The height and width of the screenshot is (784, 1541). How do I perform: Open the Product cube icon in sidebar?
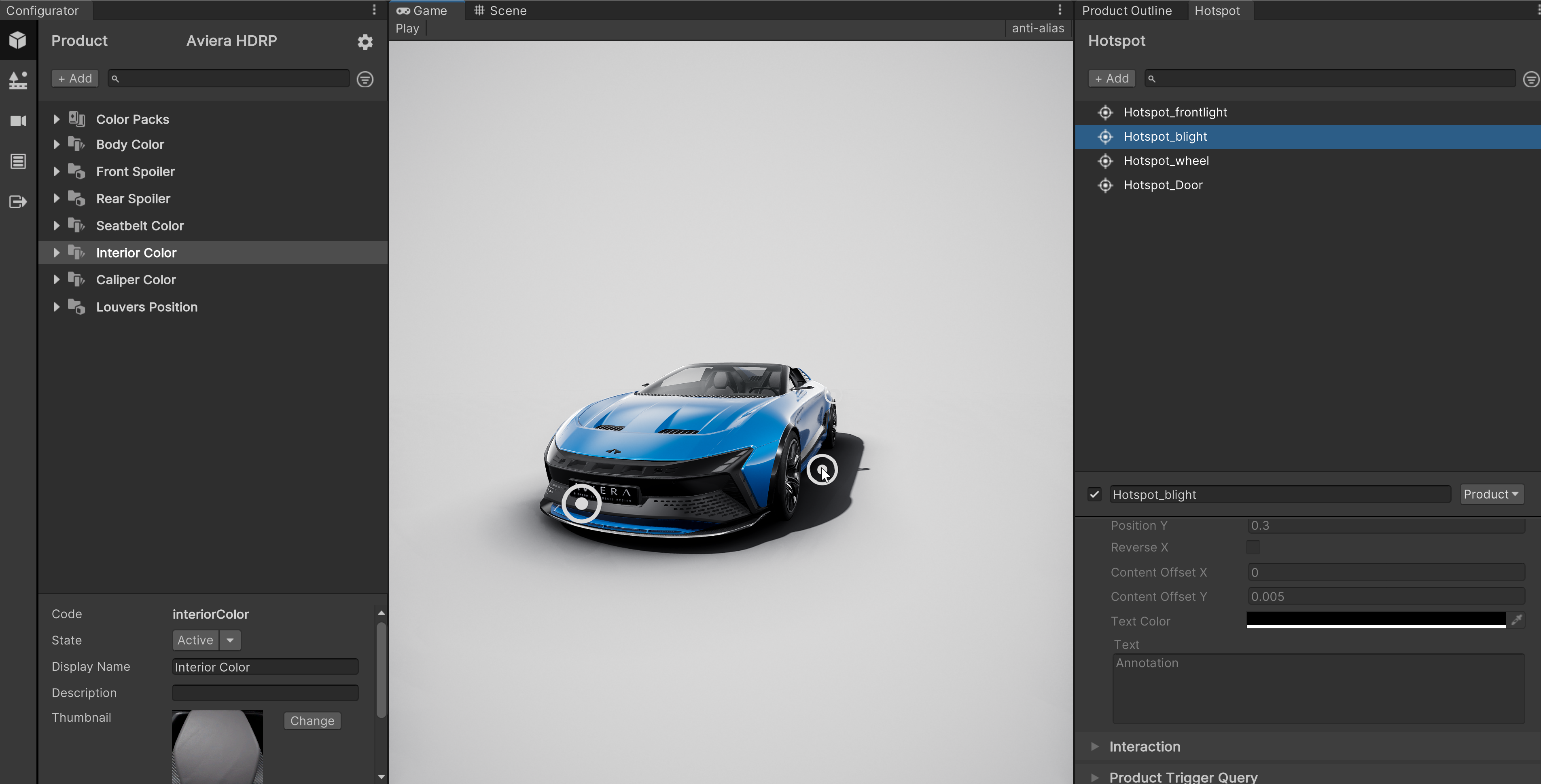[x=18, y=40]
